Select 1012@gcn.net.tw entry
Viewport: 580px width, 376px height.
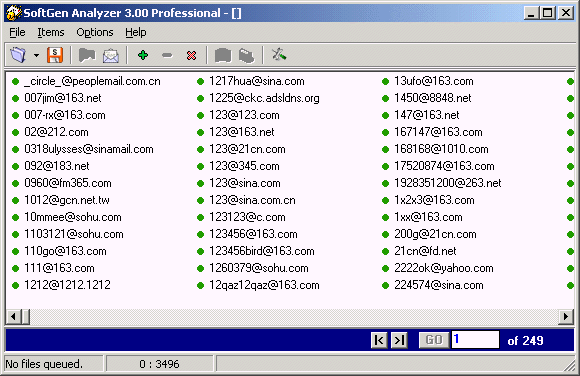67,200
